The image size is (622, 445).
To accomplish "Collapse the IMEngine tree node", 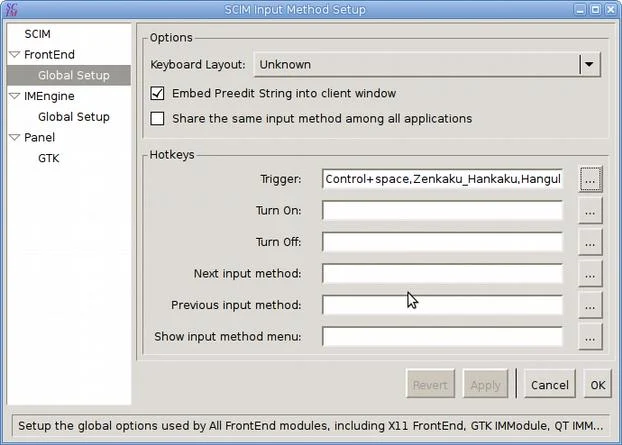I will 15,96.
